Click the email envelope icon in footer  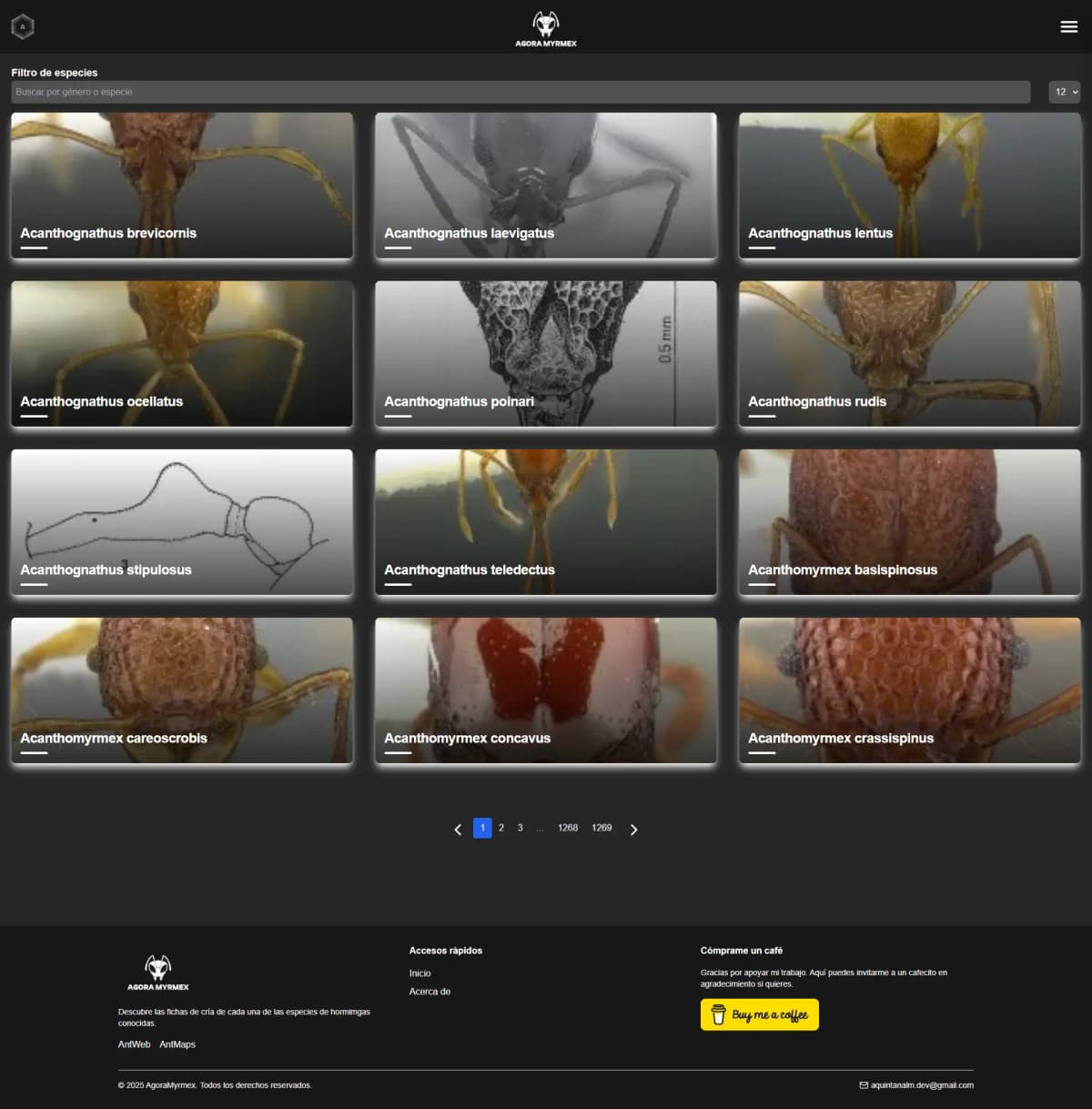[x=864, y=1085]
